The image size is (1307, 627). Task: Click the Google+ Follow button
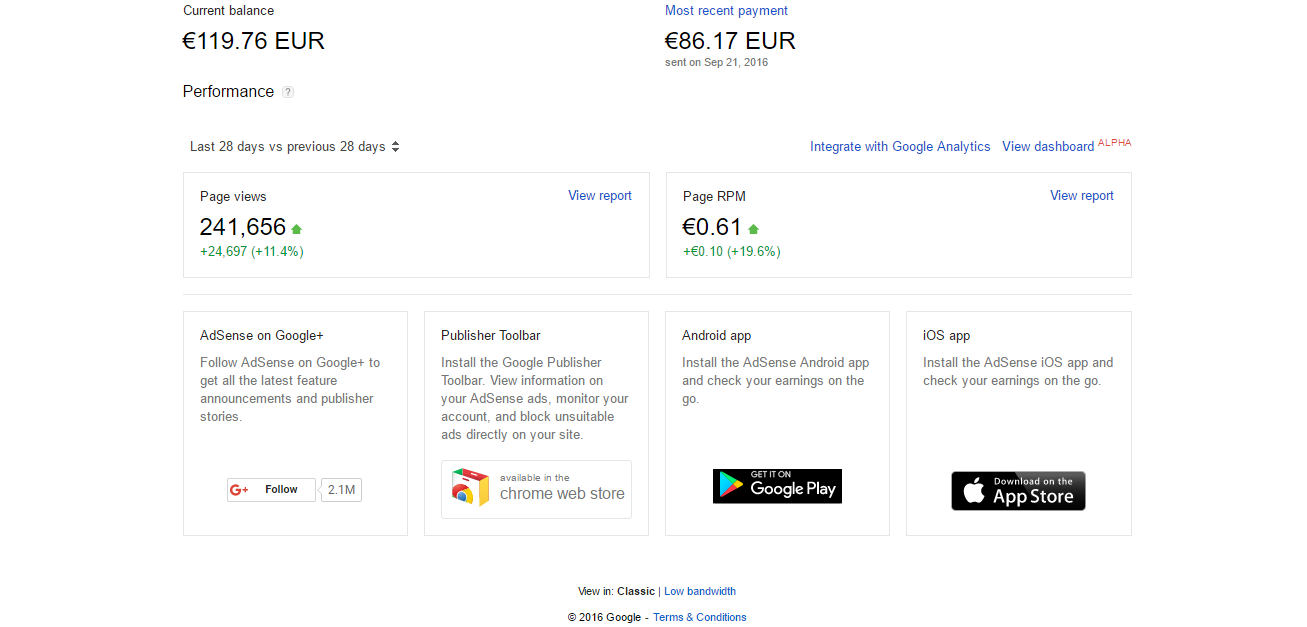pyautogui.click(x=271, y=490)
